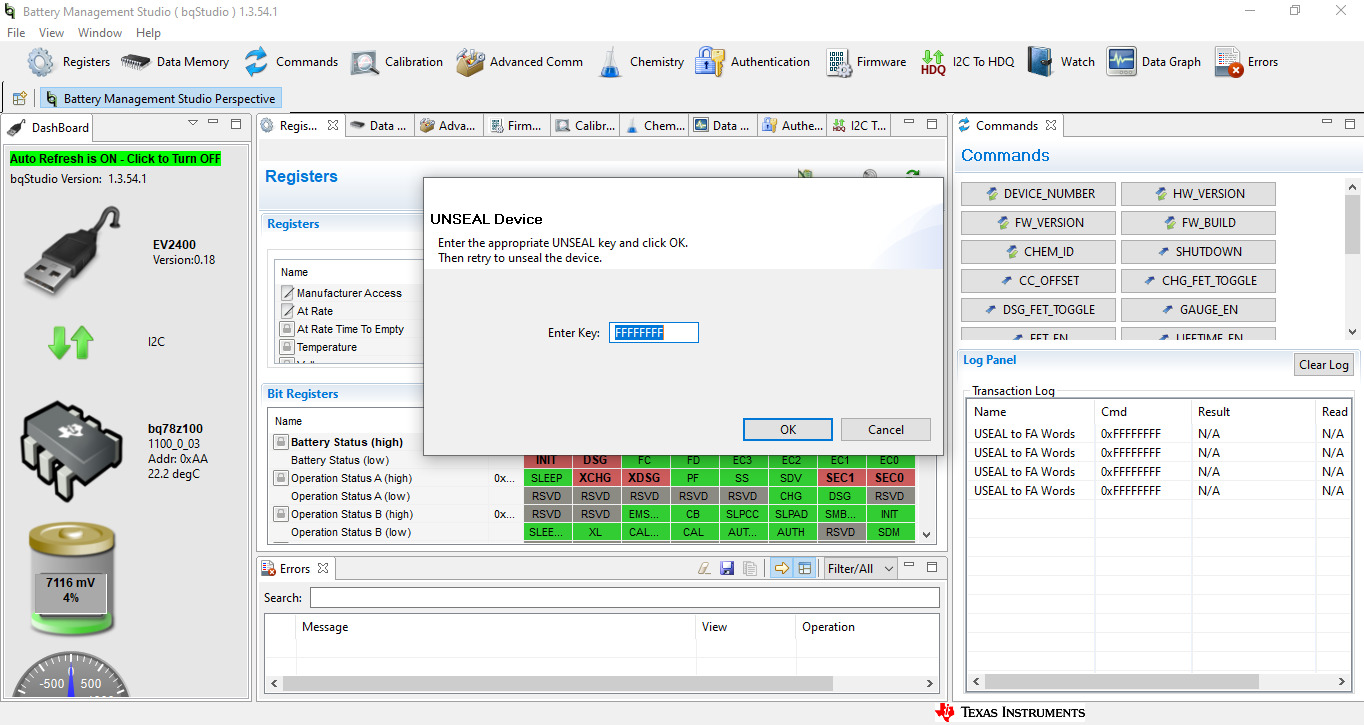This screenshot has width=1364, height=725.
Task: Toggle the table layout button in the Errors toolbar
Action: (805, 568)
